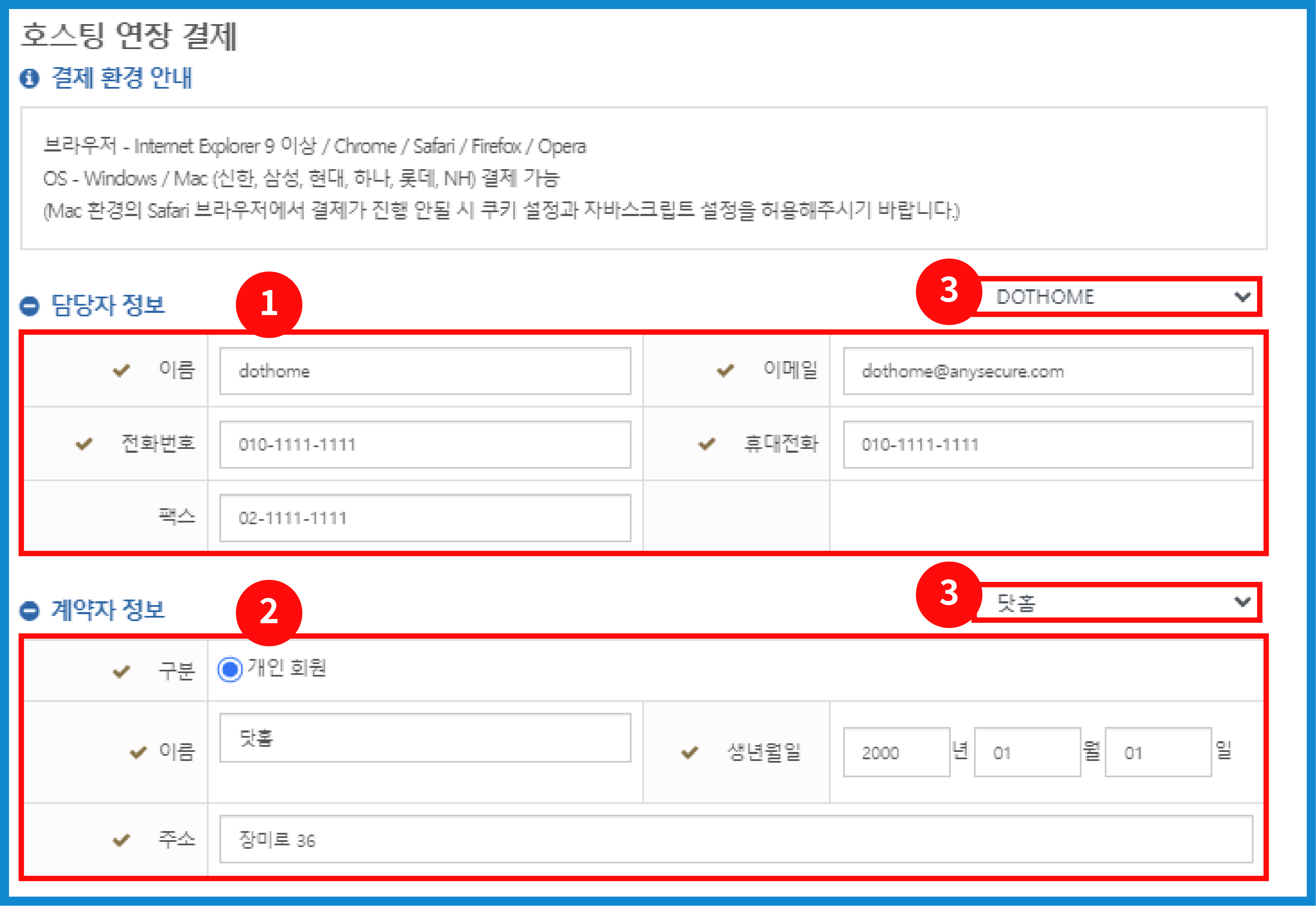Click the email field dothome@anysecure.com
This screenshot has height=906, width=1316.
[x=1047, y=371]
